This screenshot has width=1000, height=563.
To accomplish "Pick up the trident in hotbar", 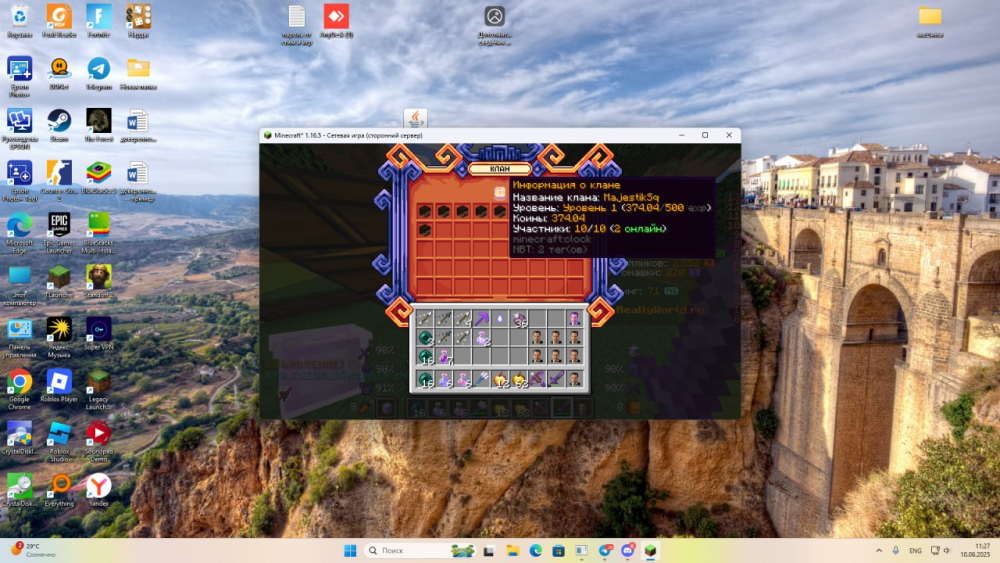I will click(x=481, y=380).
